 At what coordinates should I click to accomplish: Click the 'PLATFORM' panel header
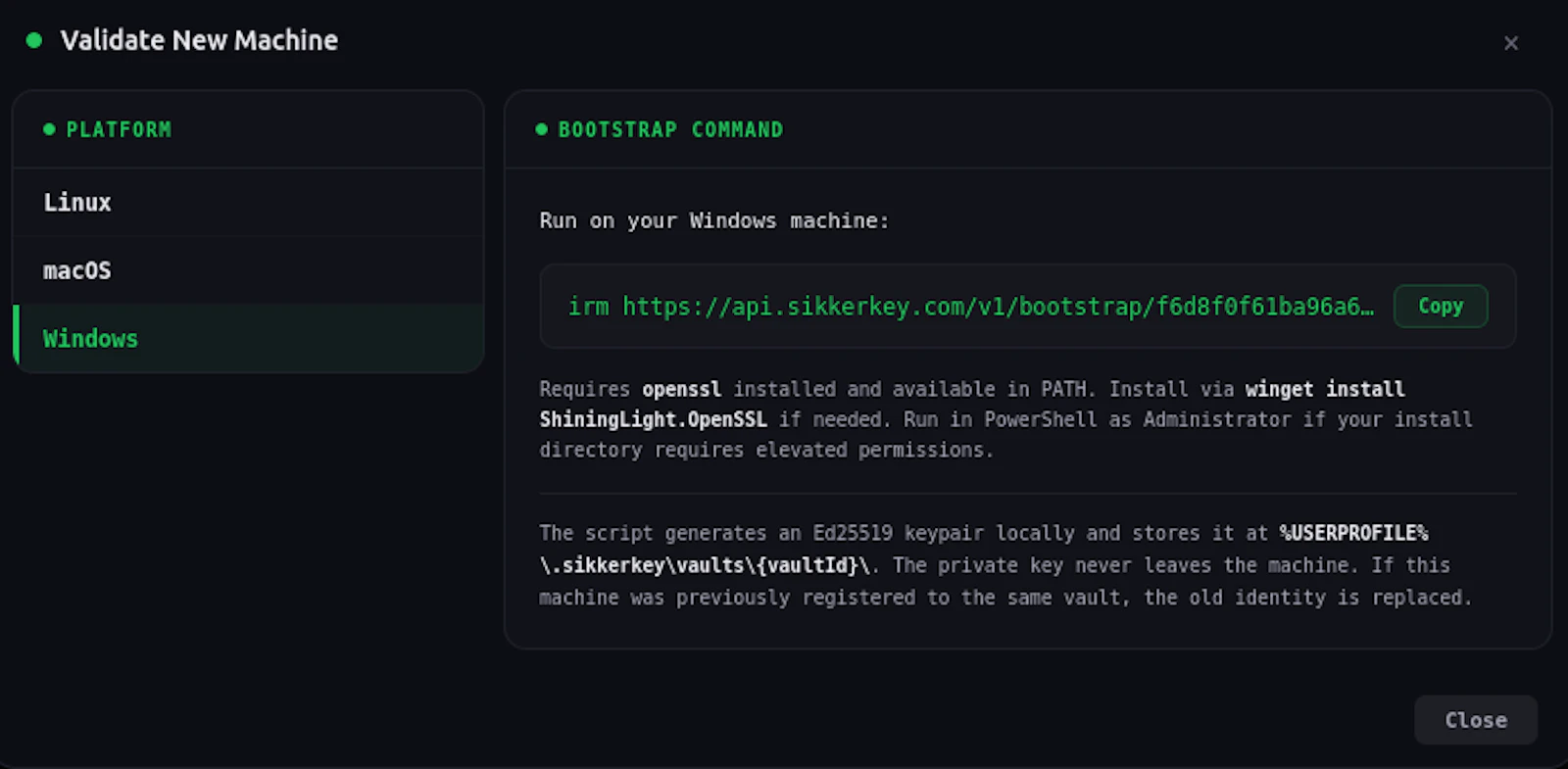119,129
